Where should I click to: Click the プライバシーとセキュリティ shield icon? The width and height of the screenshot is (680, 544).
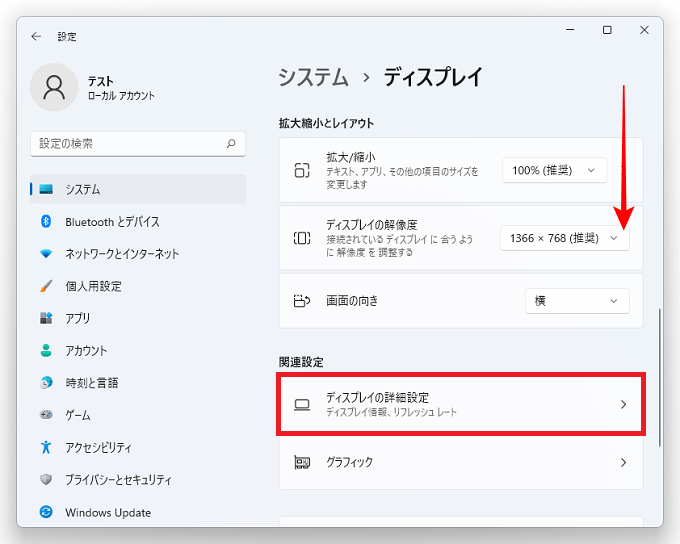click(x=46, y=479)
